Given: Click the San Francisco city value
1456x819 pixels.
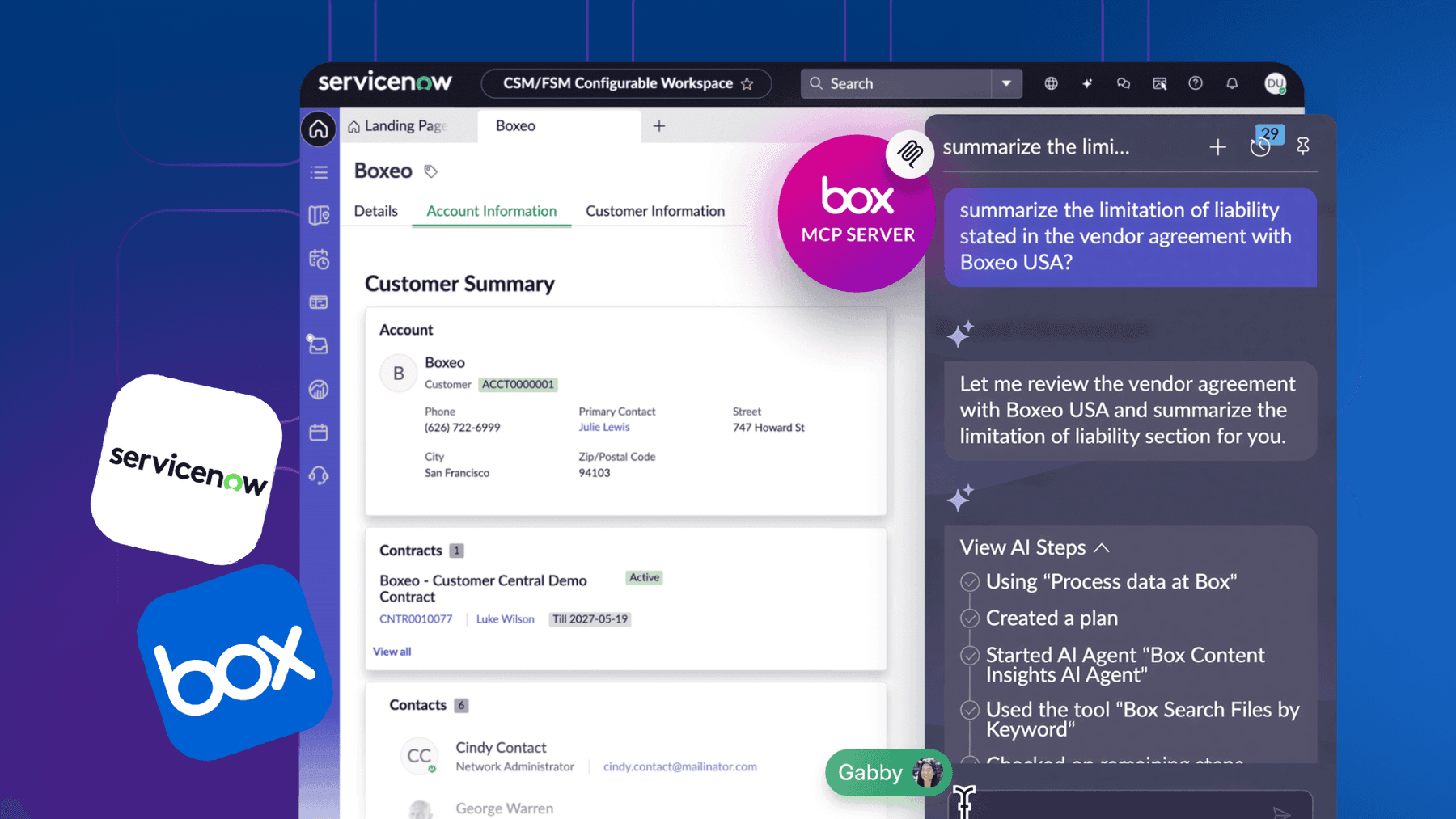Looking at the screenshot, I should click(x=457, y=473).
